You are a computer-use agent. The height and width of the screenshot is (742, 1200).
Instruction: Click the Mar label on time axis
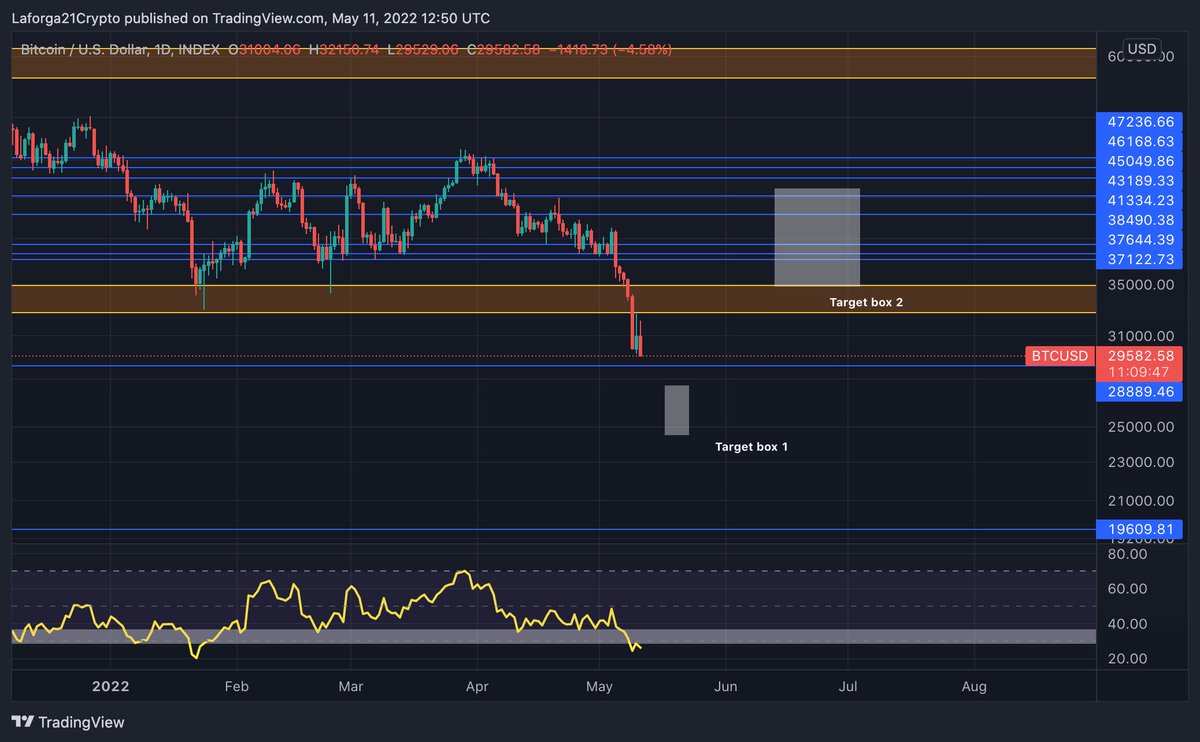351,687
